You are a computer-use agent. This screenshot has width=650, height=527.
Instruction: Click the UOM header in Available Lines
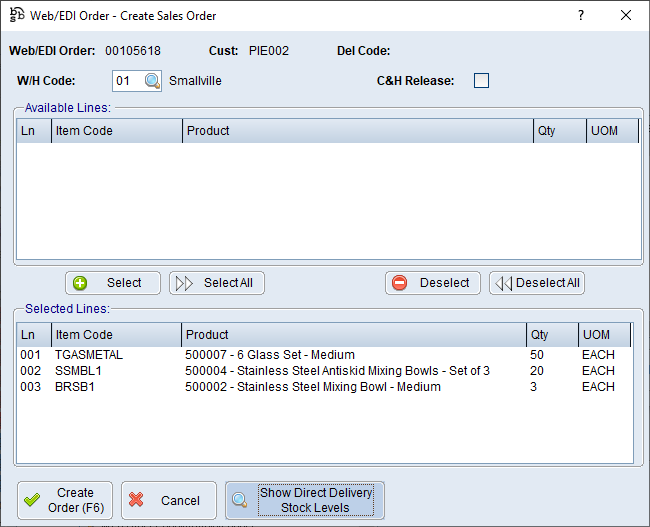click(611, 131)
